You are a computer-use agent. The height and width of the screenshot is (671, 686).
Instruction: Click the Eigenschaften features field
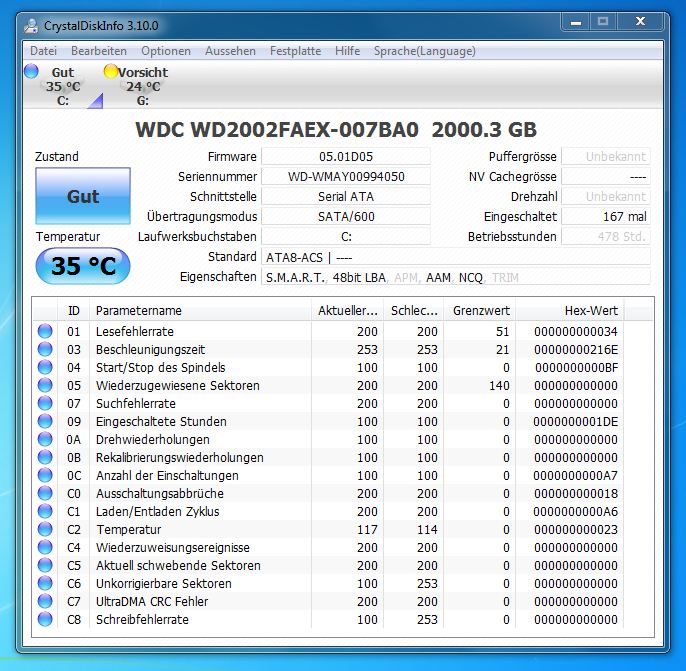(455, 277)
